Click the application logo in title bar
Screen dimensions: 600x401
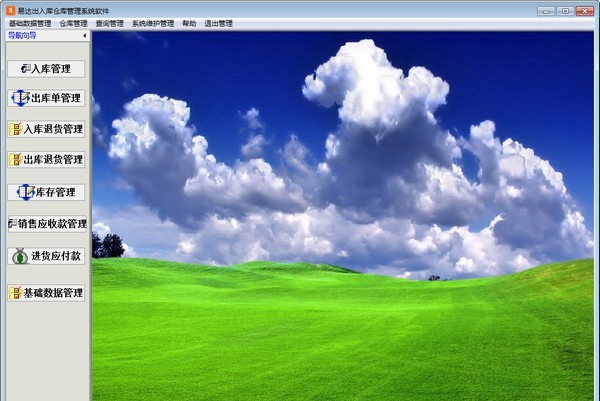click(10, 10)
